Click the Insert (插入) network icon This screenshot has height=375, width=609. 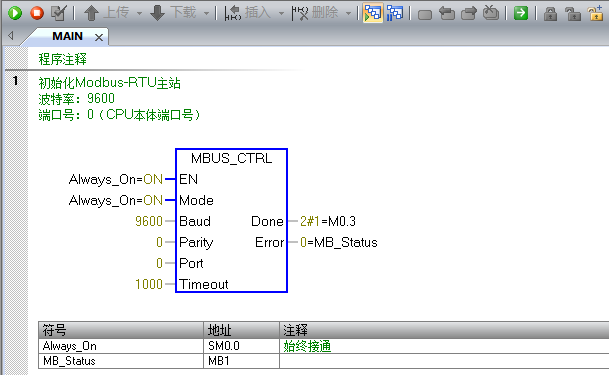(233, 13)
